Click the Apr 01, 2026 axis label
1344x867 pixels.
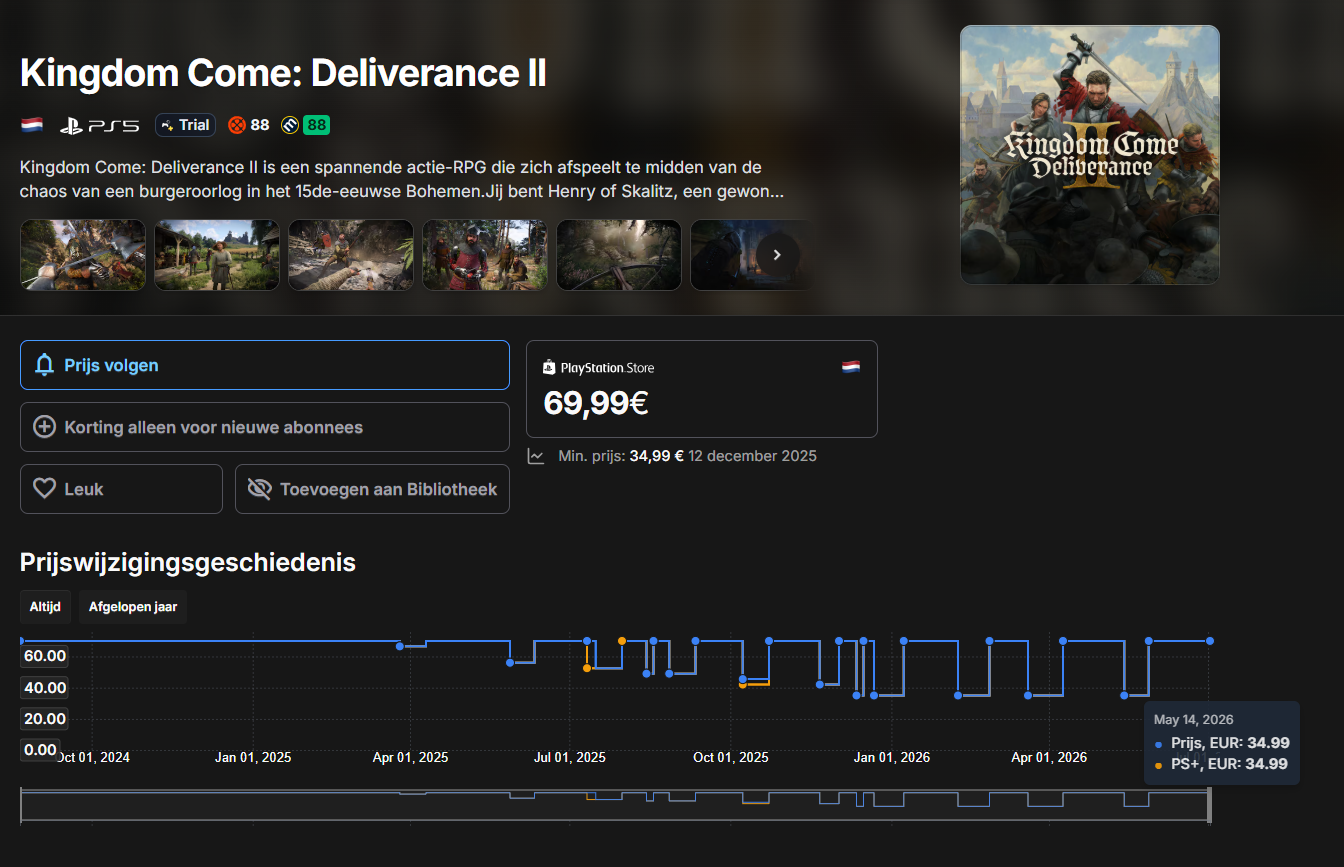(1049, 757)
